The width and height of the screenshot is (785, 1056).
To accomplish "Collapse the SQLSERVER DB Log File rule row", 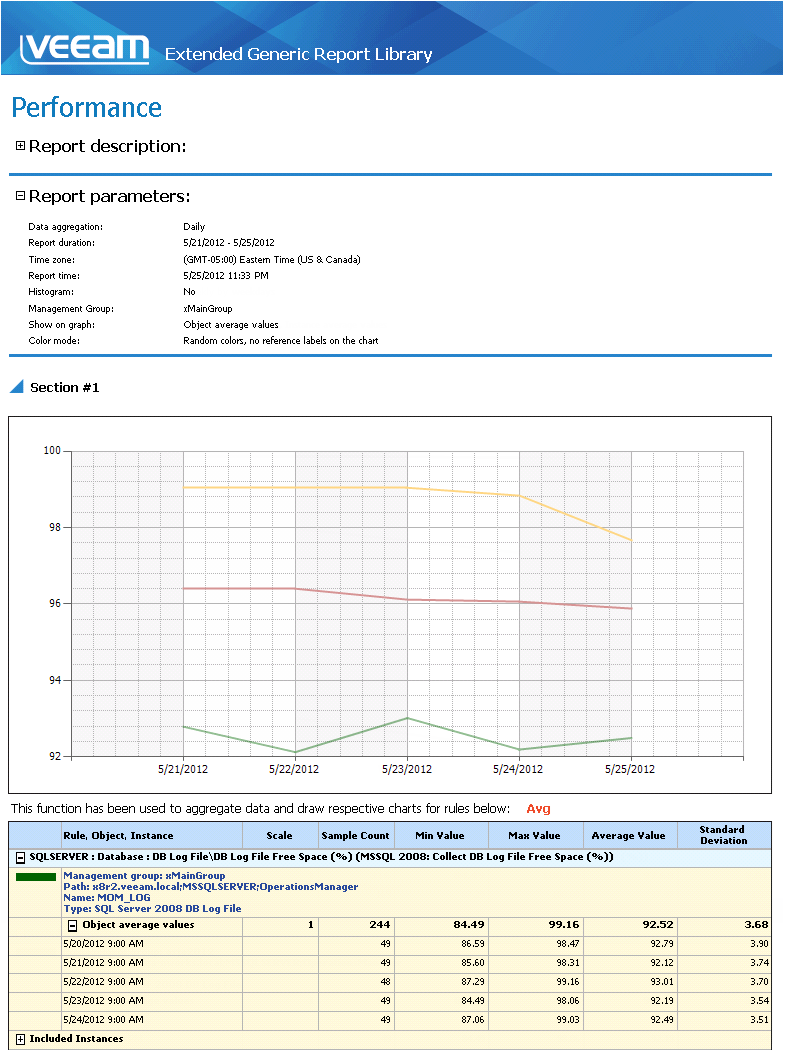I will point(20,857).
